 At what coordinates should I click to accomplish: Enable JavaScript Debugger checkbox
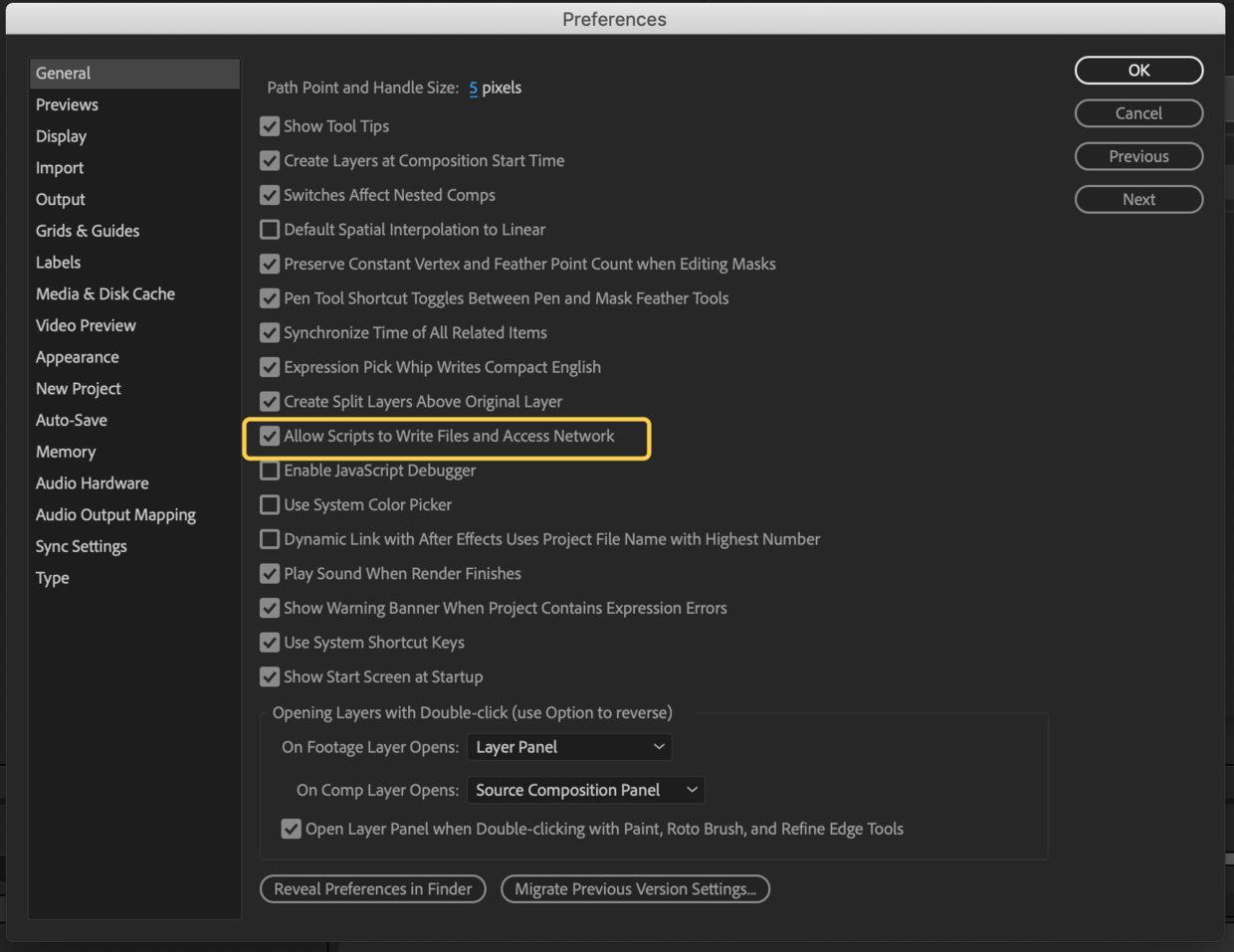click(x=270, y=471)
